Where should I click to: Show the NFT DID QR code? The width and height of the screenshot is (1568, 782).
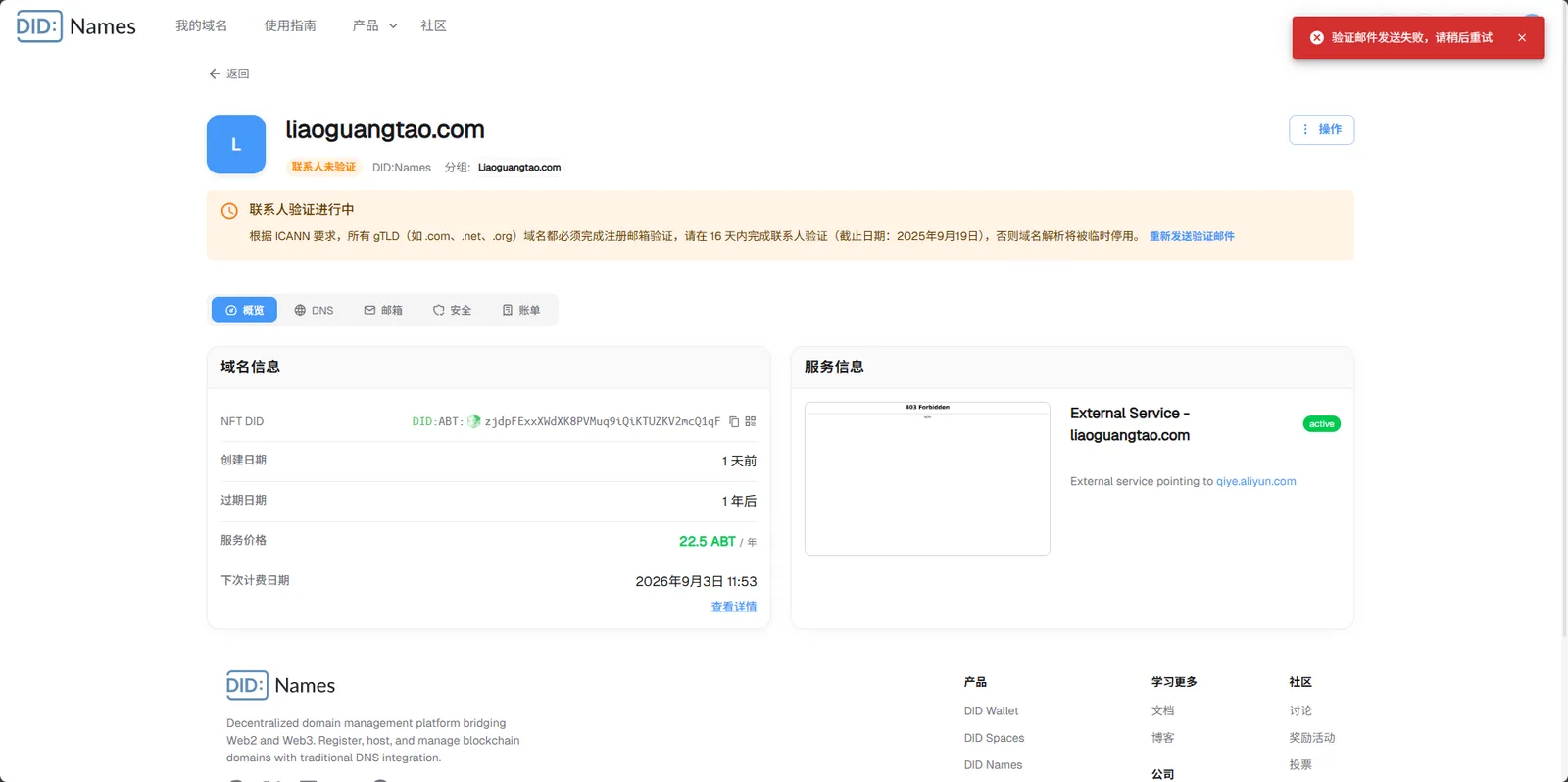point(751,421)
